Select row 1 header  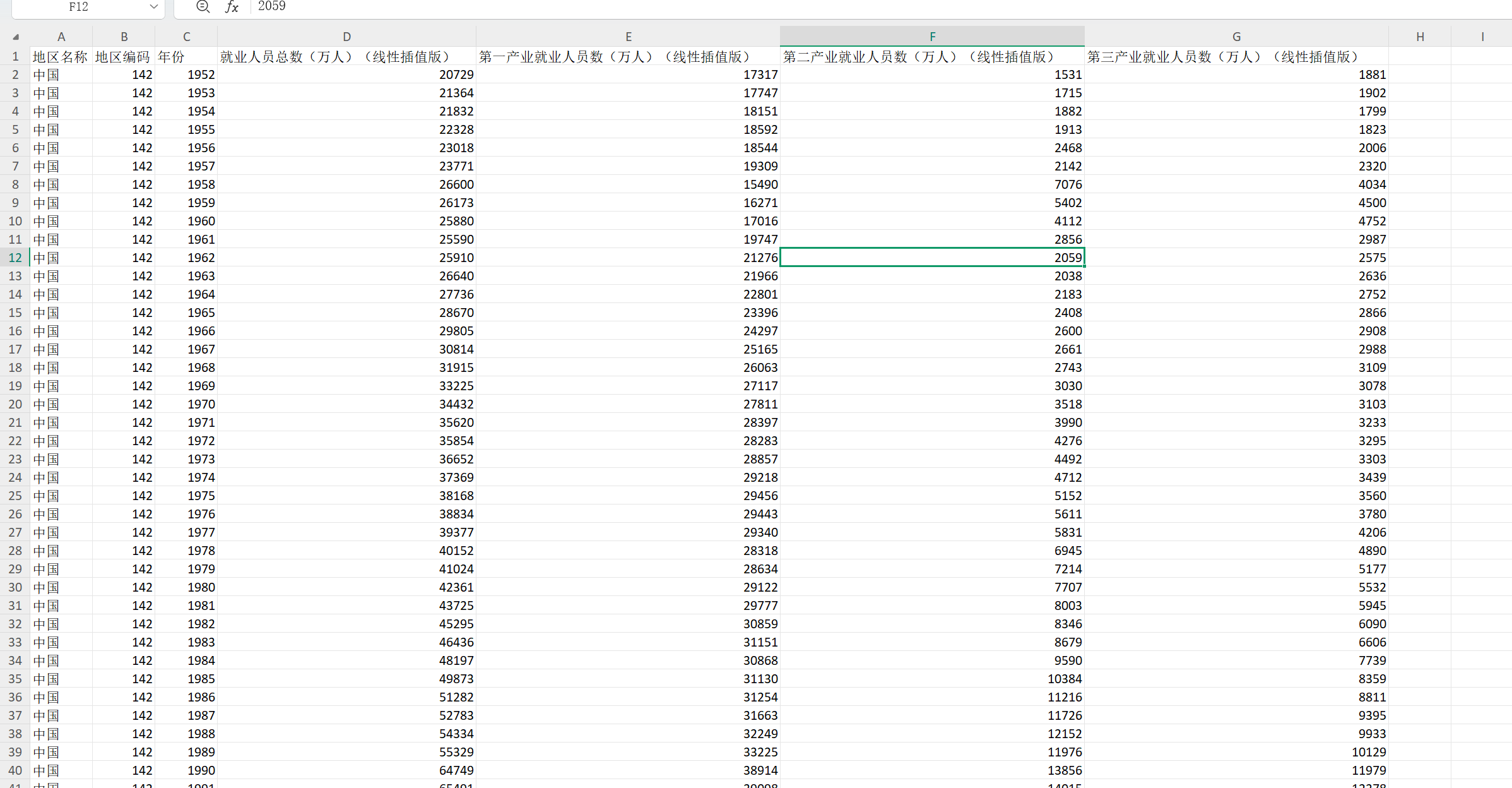[x=15, y=57]
